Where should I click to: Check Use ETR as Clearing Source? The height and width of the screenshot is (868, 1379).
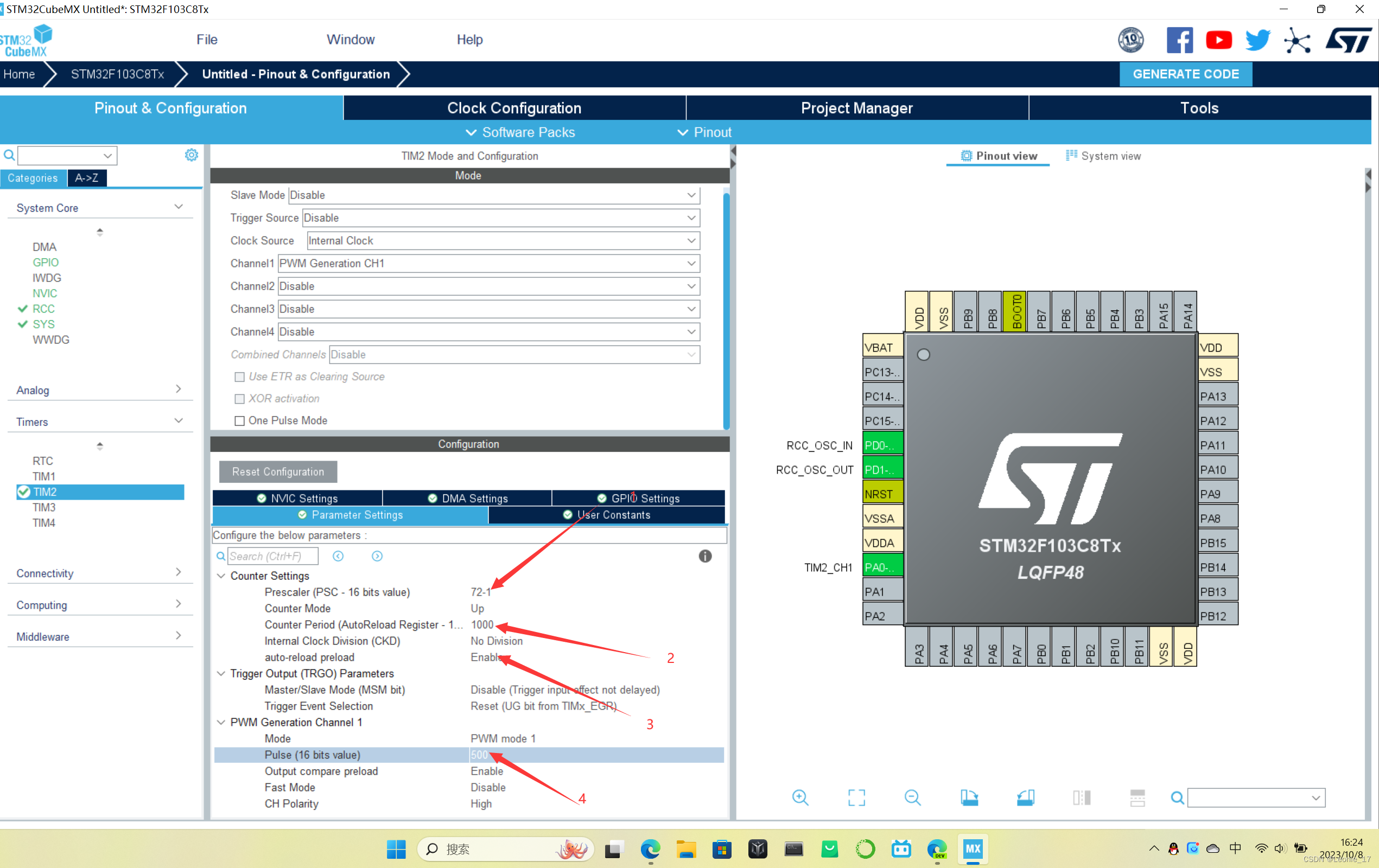(x=240, y=376)
